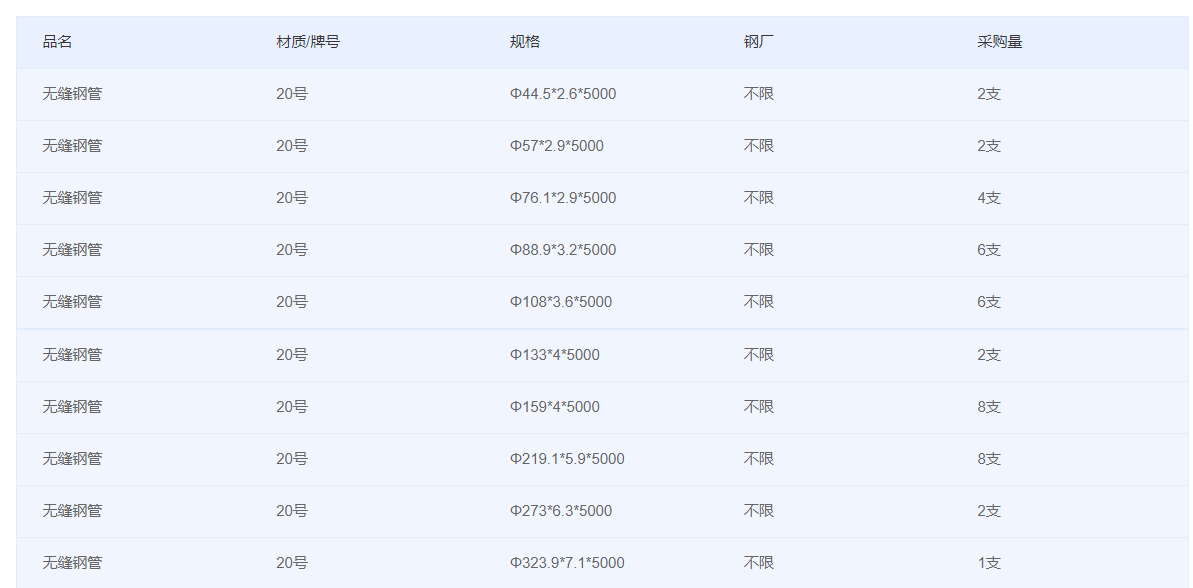Select the Φ44.5*2.6*5000 specification cell
This screenshot has width=1193, height=588.
(x=563, y=94)
